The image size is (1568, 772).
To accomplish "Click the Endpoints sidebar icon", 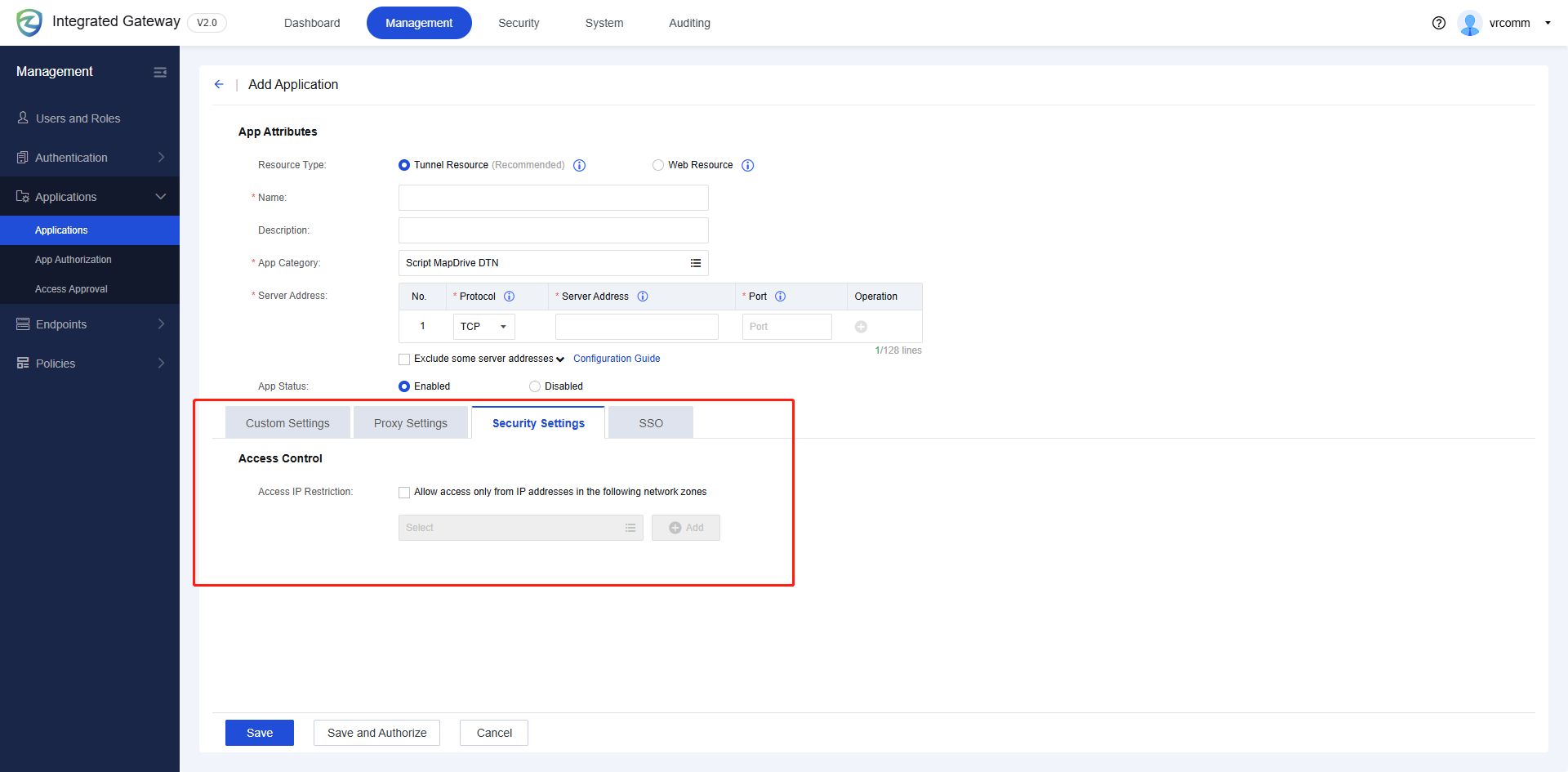I will pos(22,324).
